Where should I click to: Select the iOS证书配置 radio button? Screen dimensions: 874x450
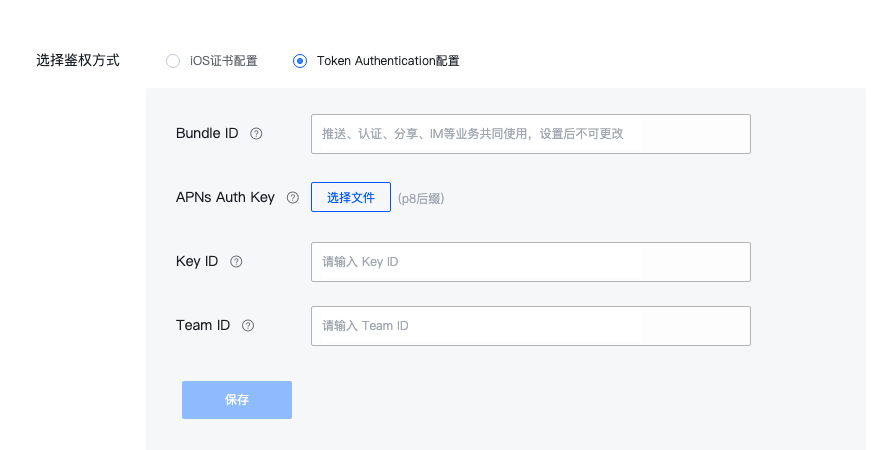173,61
